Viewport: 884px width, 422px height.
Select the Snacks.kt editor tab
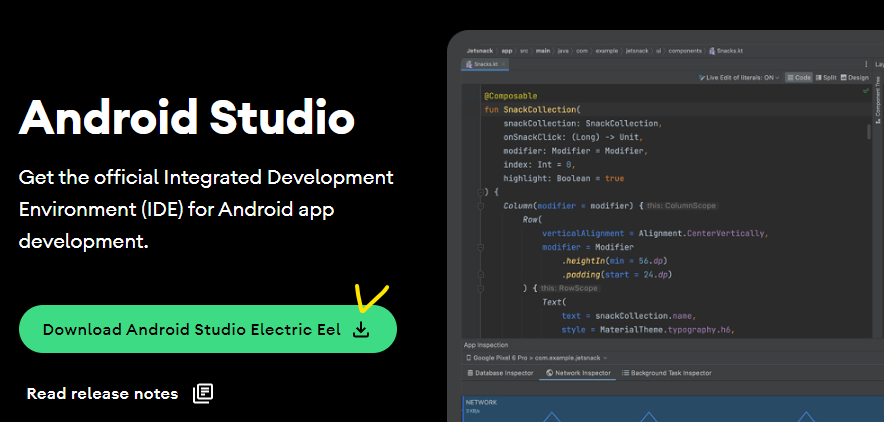484,64
